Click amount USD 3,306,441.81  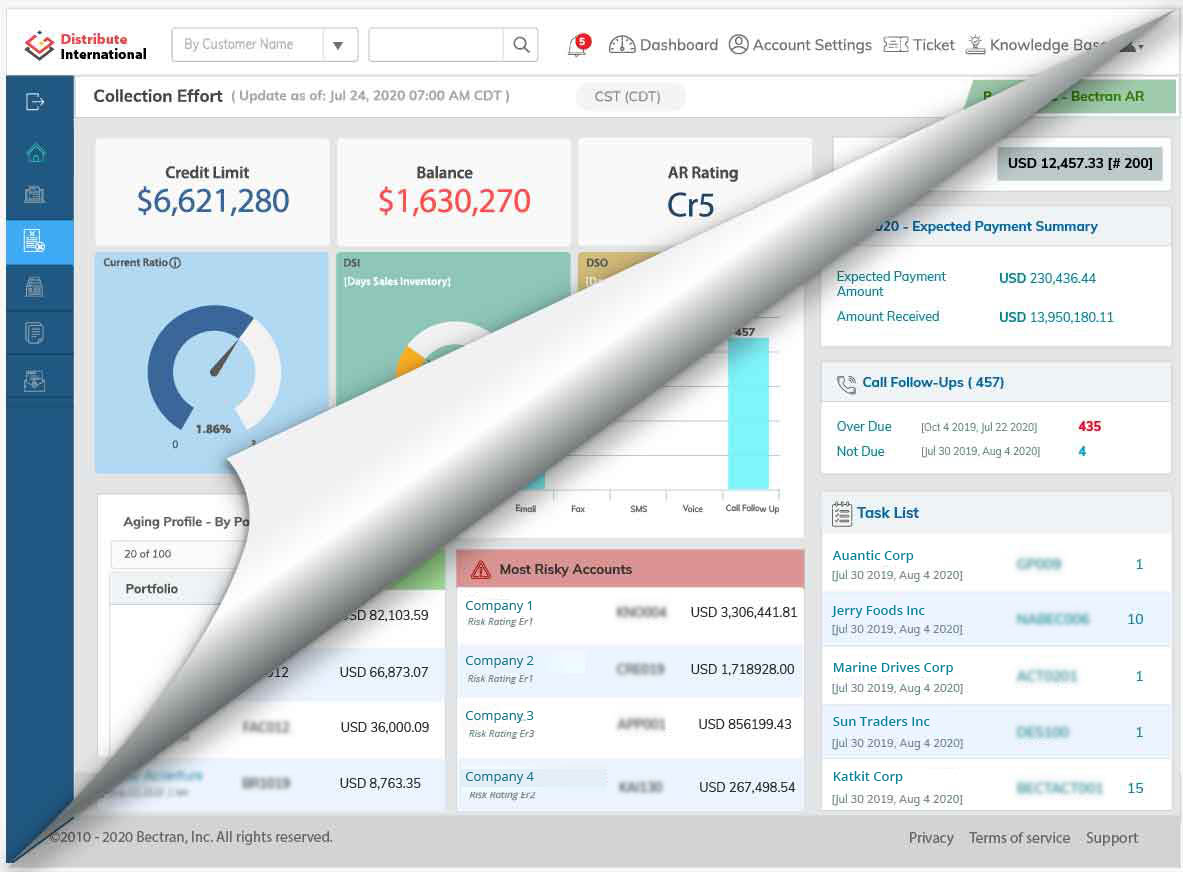pyautogui.click(x=744, y=613)
